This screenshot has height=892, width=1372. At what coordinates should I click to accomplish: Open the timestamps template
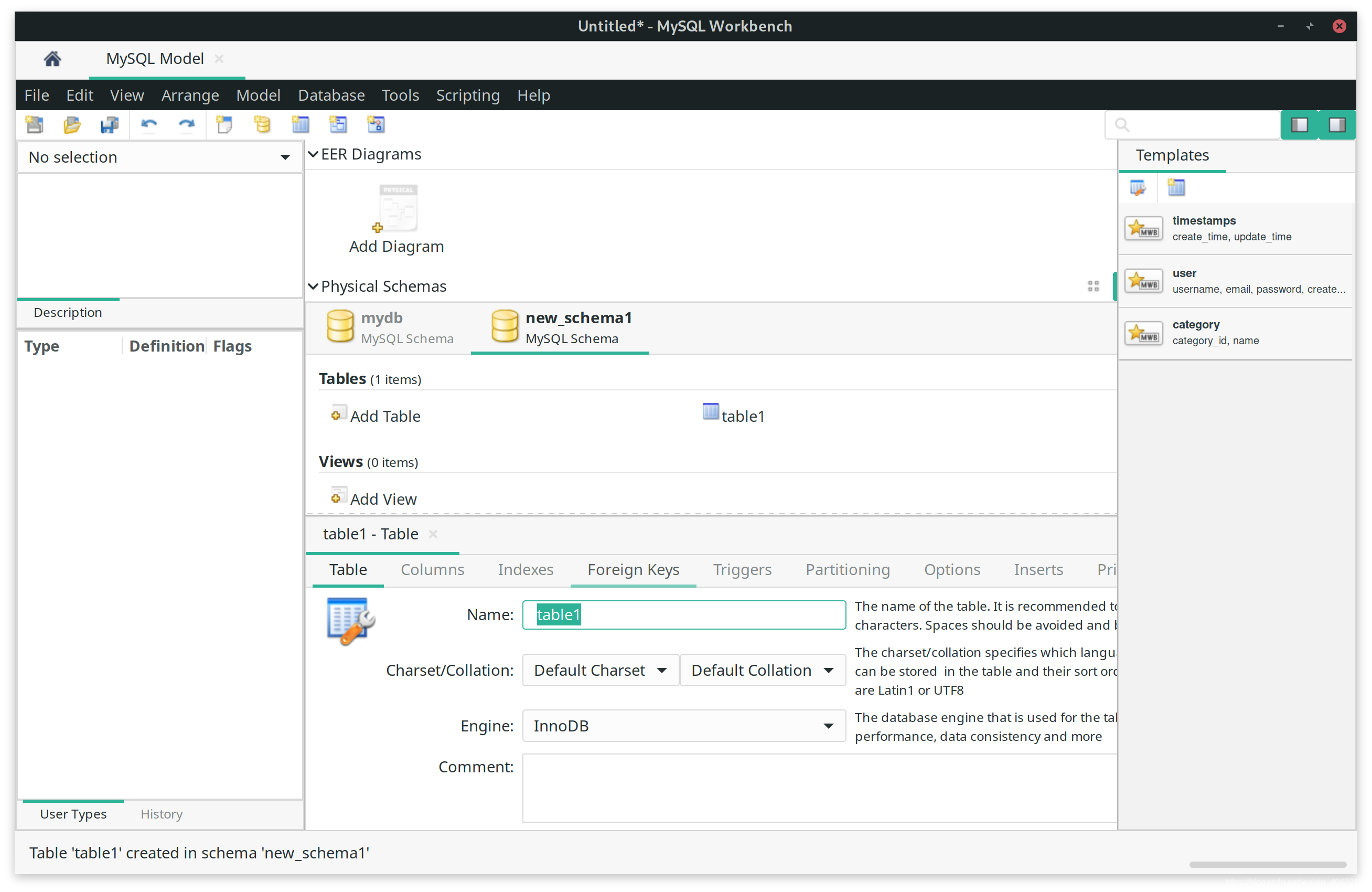[x=1235, y=229]
